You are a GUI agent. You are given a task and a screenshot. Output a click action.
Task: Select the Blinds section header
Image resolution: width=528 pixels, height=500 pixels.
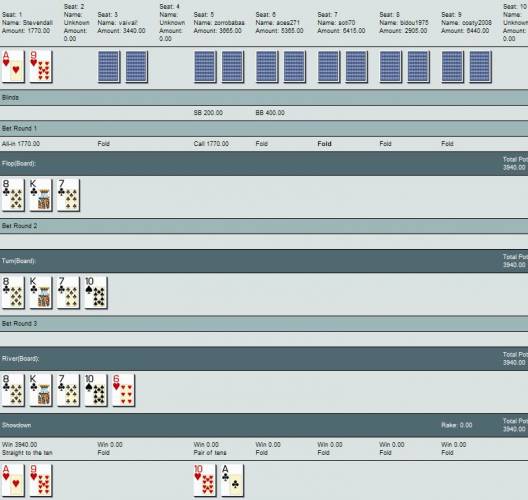point(264,98)
